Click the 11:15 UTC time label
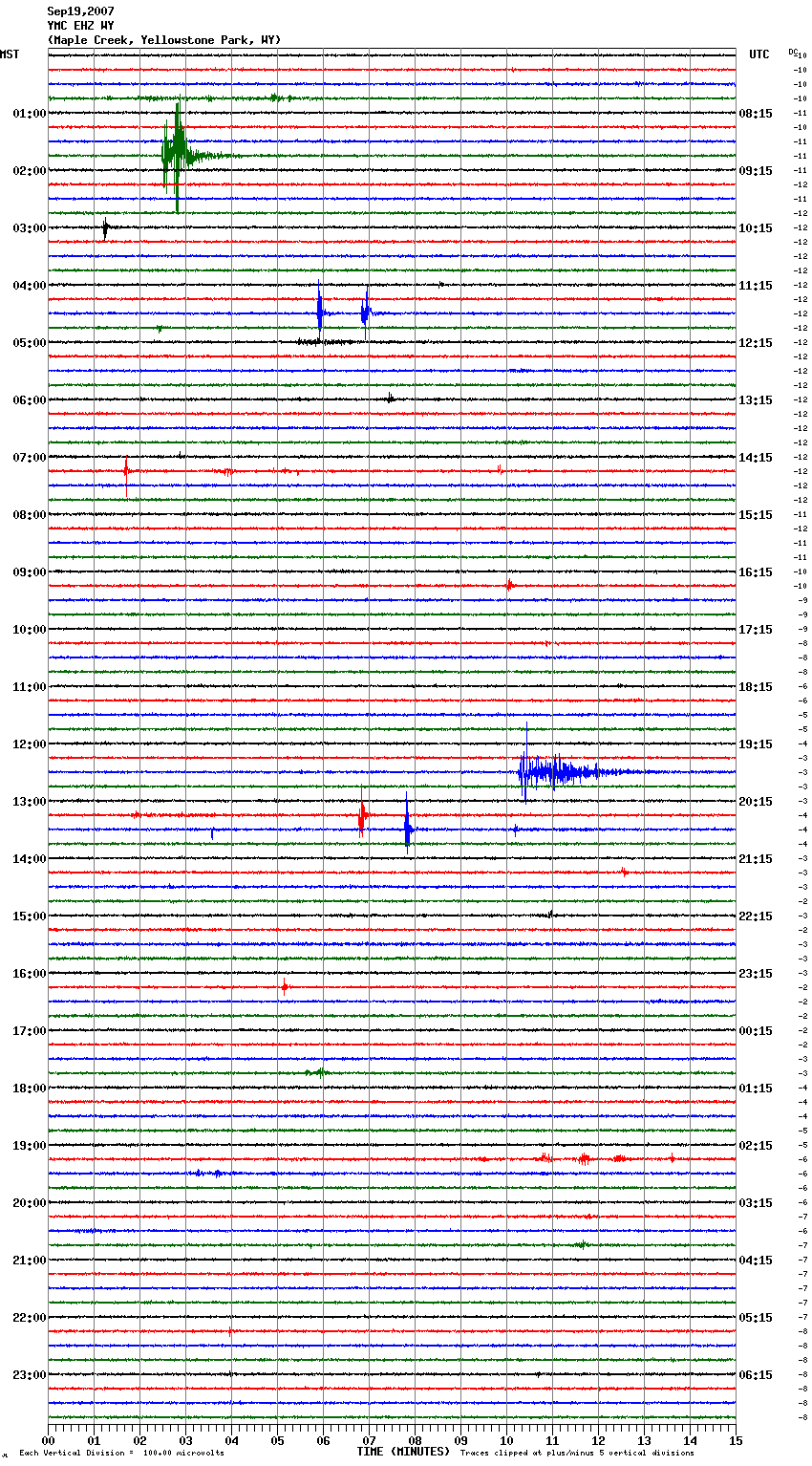 (756, 286)
